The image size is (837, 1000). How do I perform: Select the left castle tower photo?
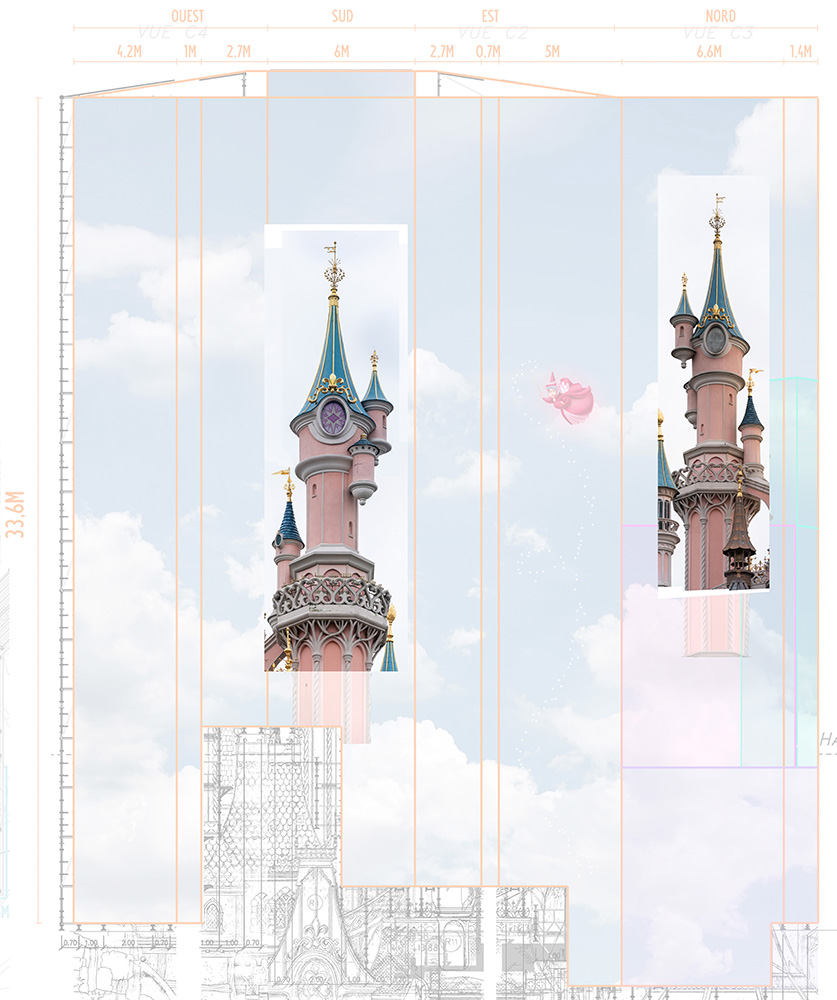pyautogui.click(x=335, y=450)
